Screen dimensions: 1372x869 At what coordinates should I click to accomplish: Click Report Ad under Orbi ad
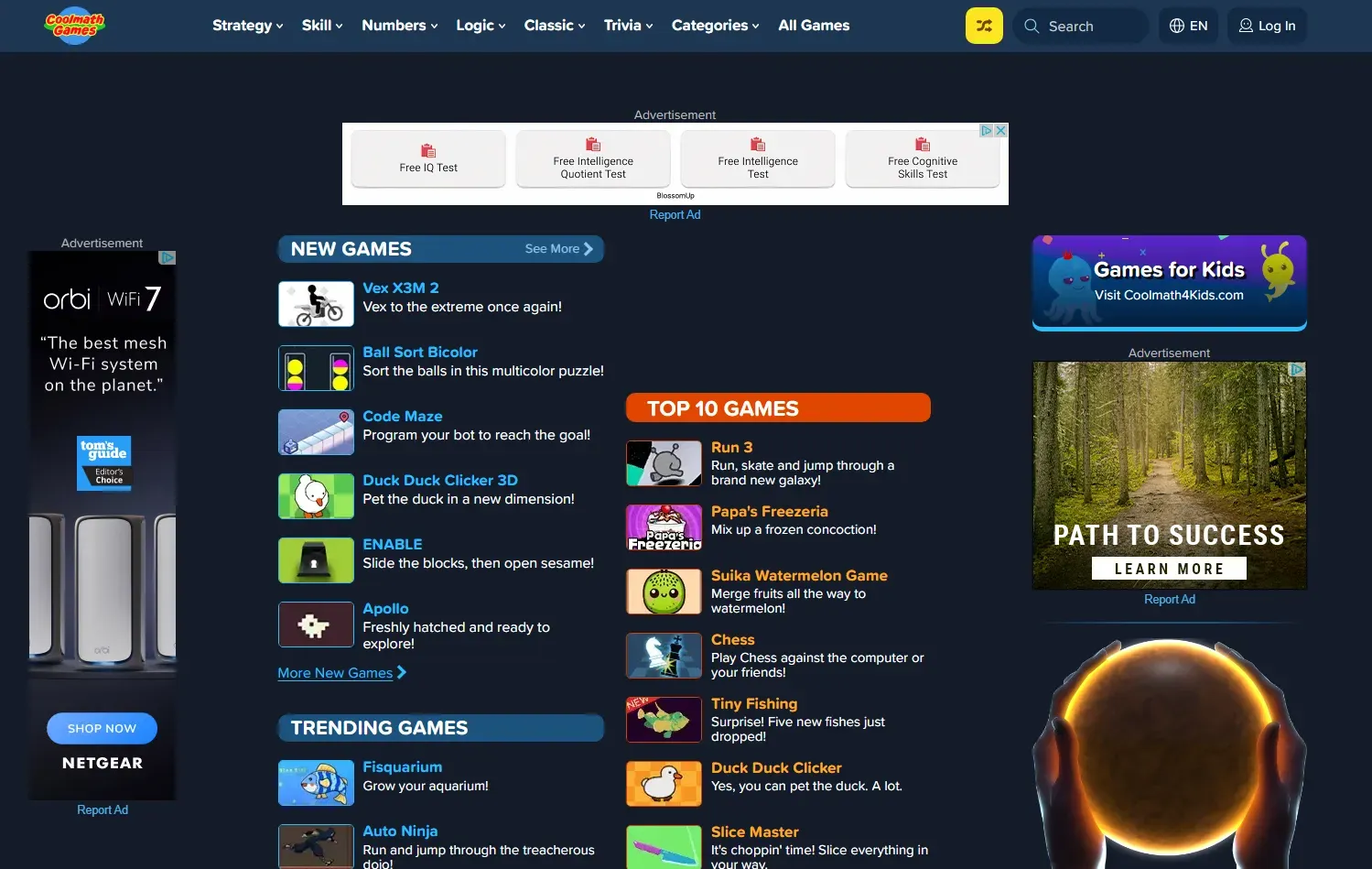(x=103, y=809)
